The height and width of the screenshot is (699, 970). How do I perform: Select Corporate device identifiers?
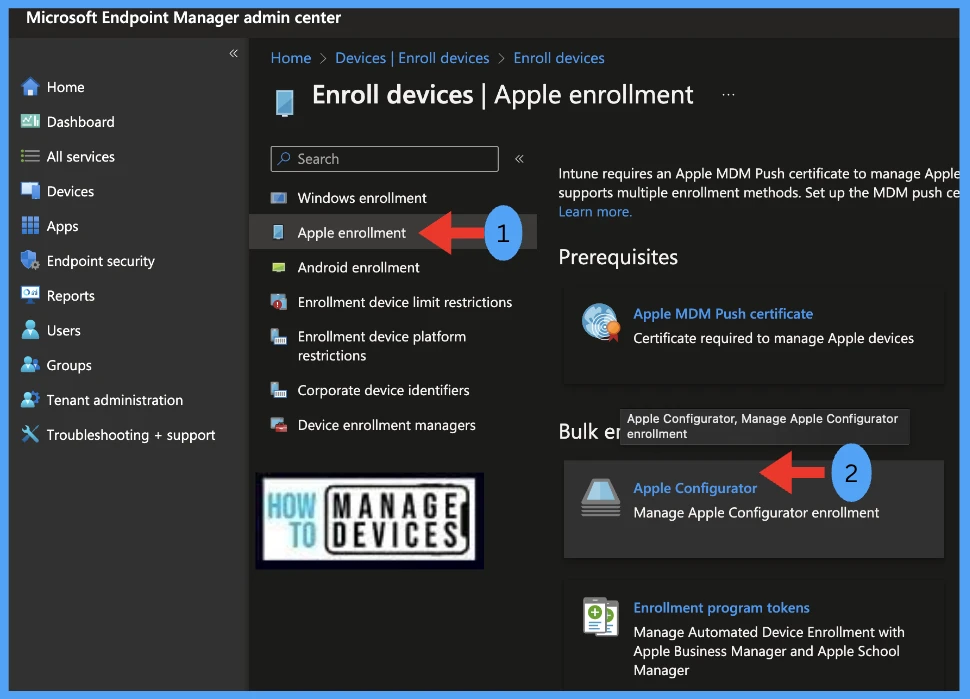coord(384,390)
